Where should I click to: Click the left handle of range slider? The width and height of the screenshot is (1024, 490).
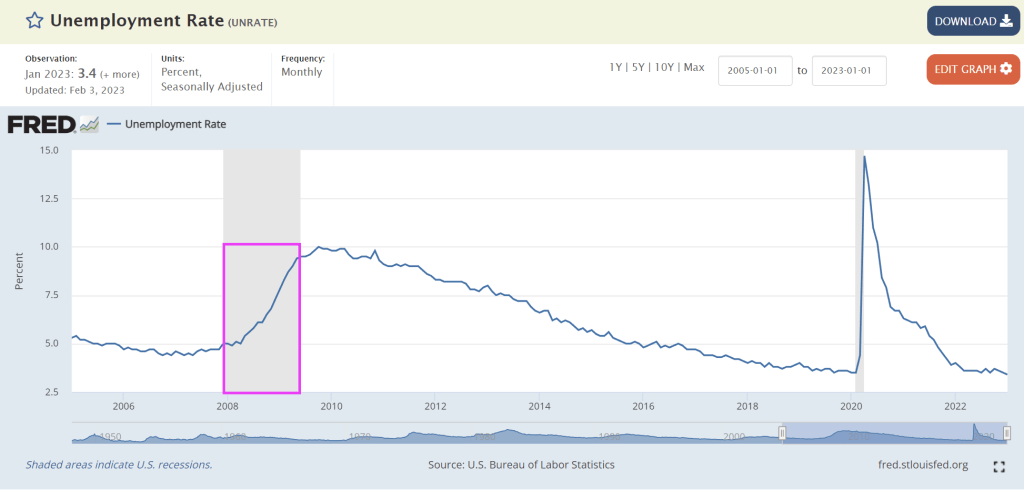[x=783, y=432]
